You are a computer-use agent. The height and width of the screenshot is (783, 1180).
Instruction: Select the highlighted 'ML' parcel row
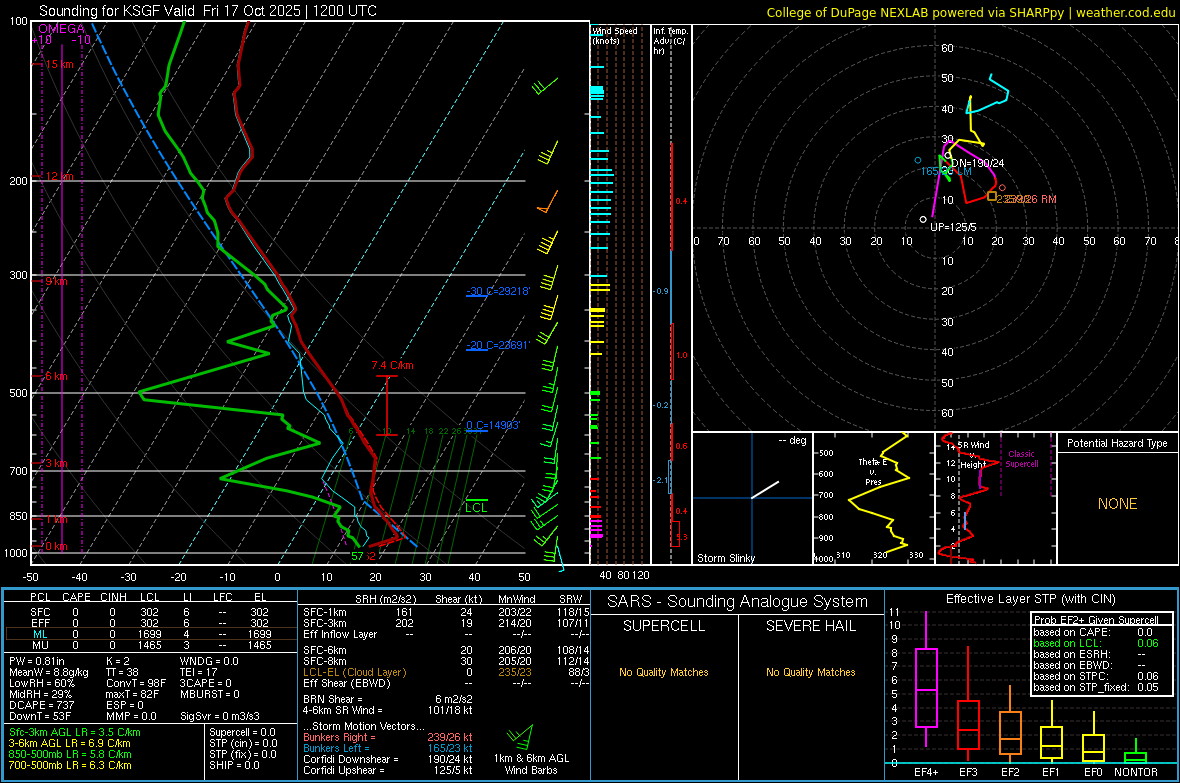coord(150,634)
